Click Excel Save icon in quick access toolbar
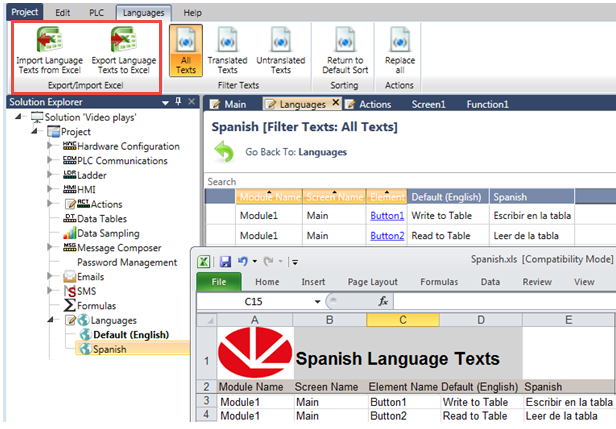 [225, 262]
